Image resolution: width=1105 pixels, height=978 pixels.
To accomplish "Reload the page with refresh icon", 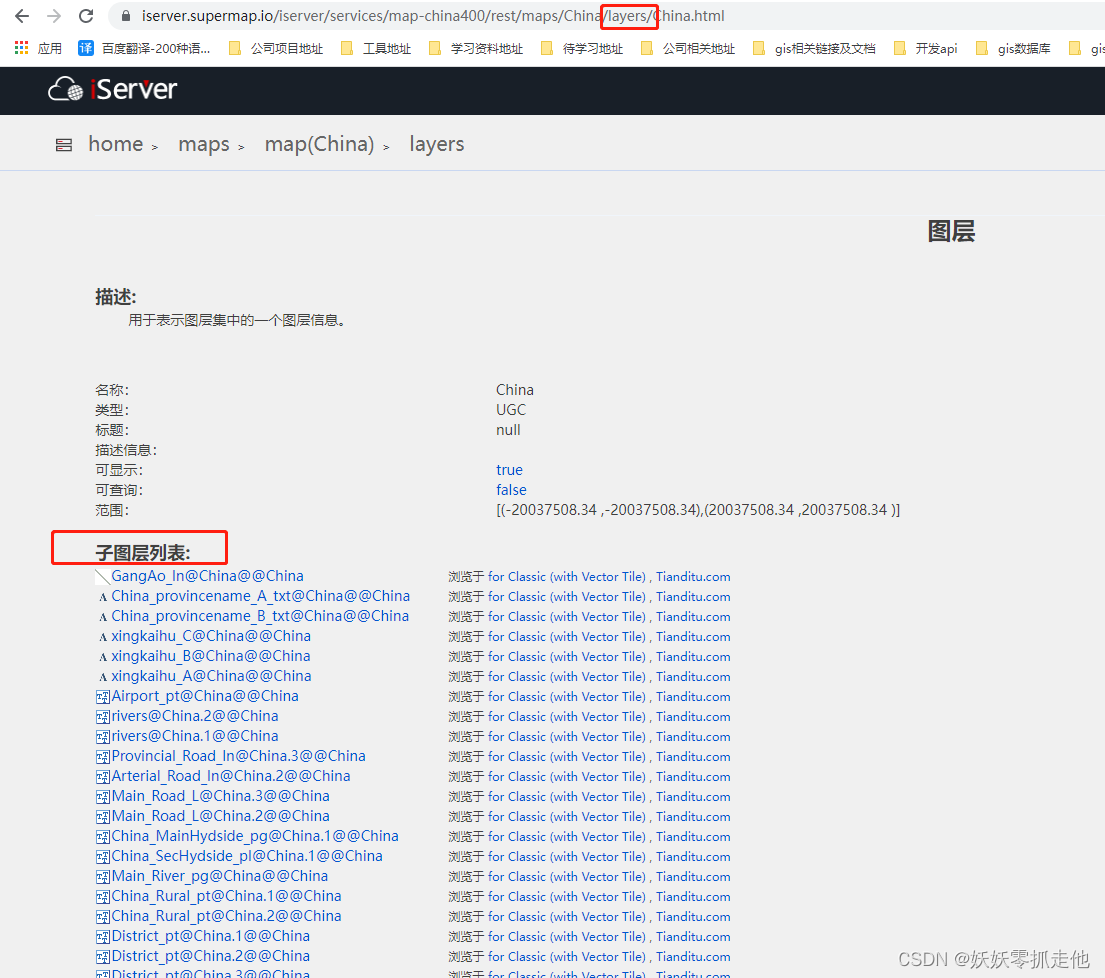I will (x=86, y=16).
